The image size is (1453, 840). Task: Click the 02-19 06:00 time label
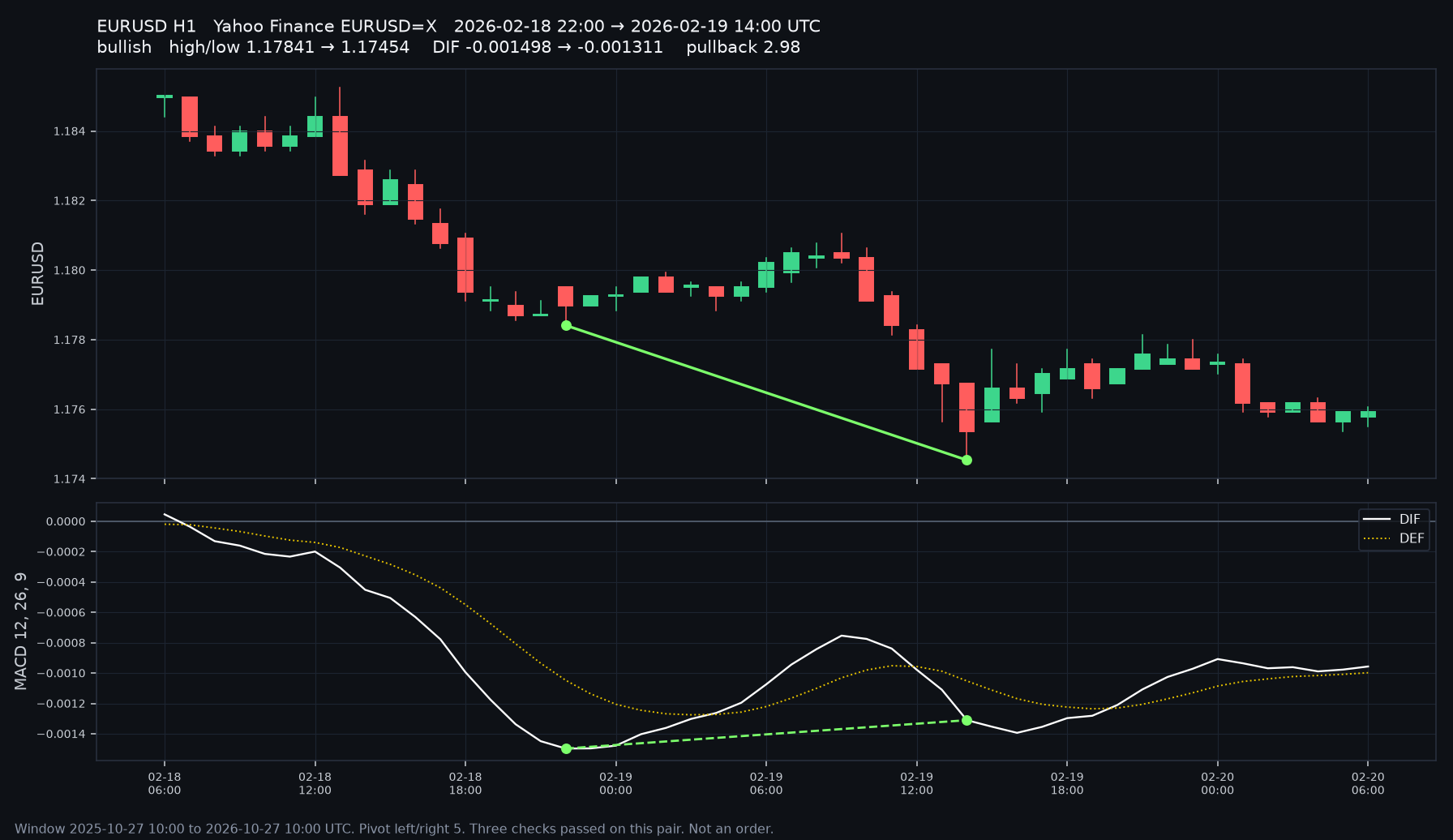766,783
